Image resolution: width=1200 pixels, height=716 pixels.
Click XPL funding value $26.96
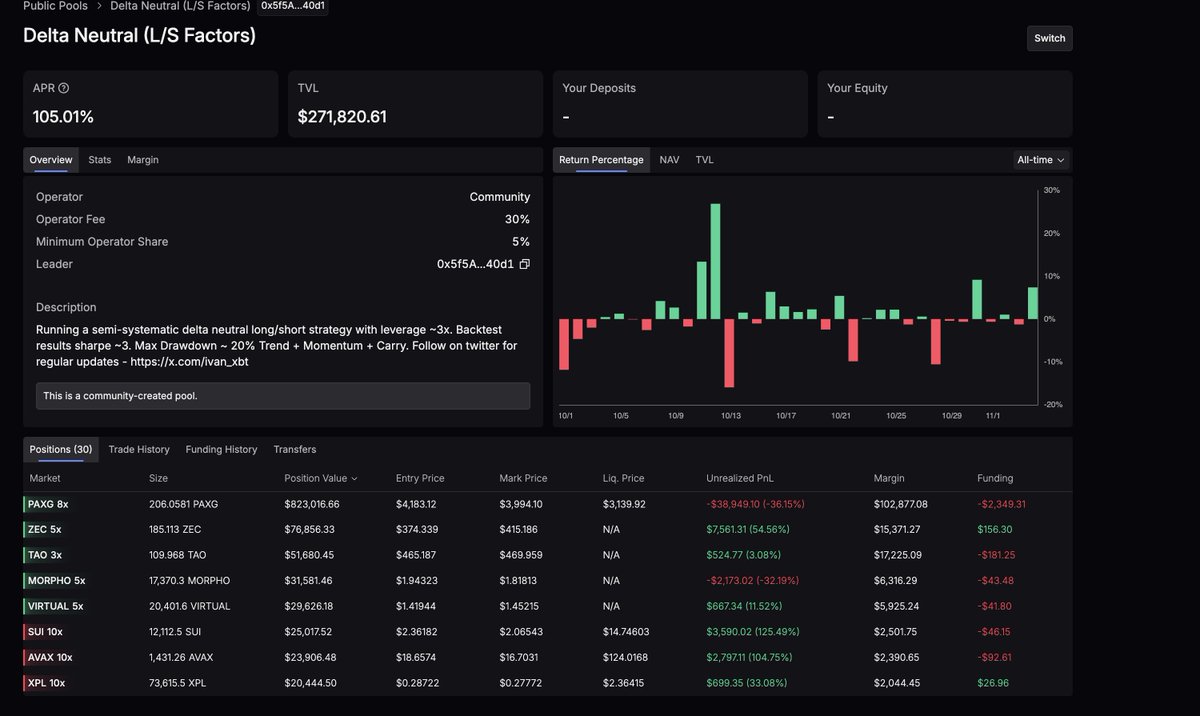click(x=993, y=683)
